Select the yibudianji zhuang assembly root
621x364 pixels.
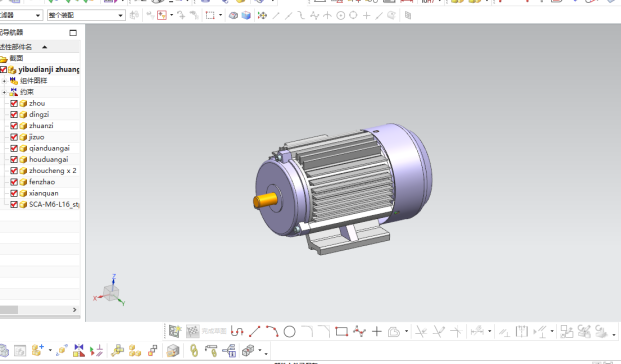[48, 69]
